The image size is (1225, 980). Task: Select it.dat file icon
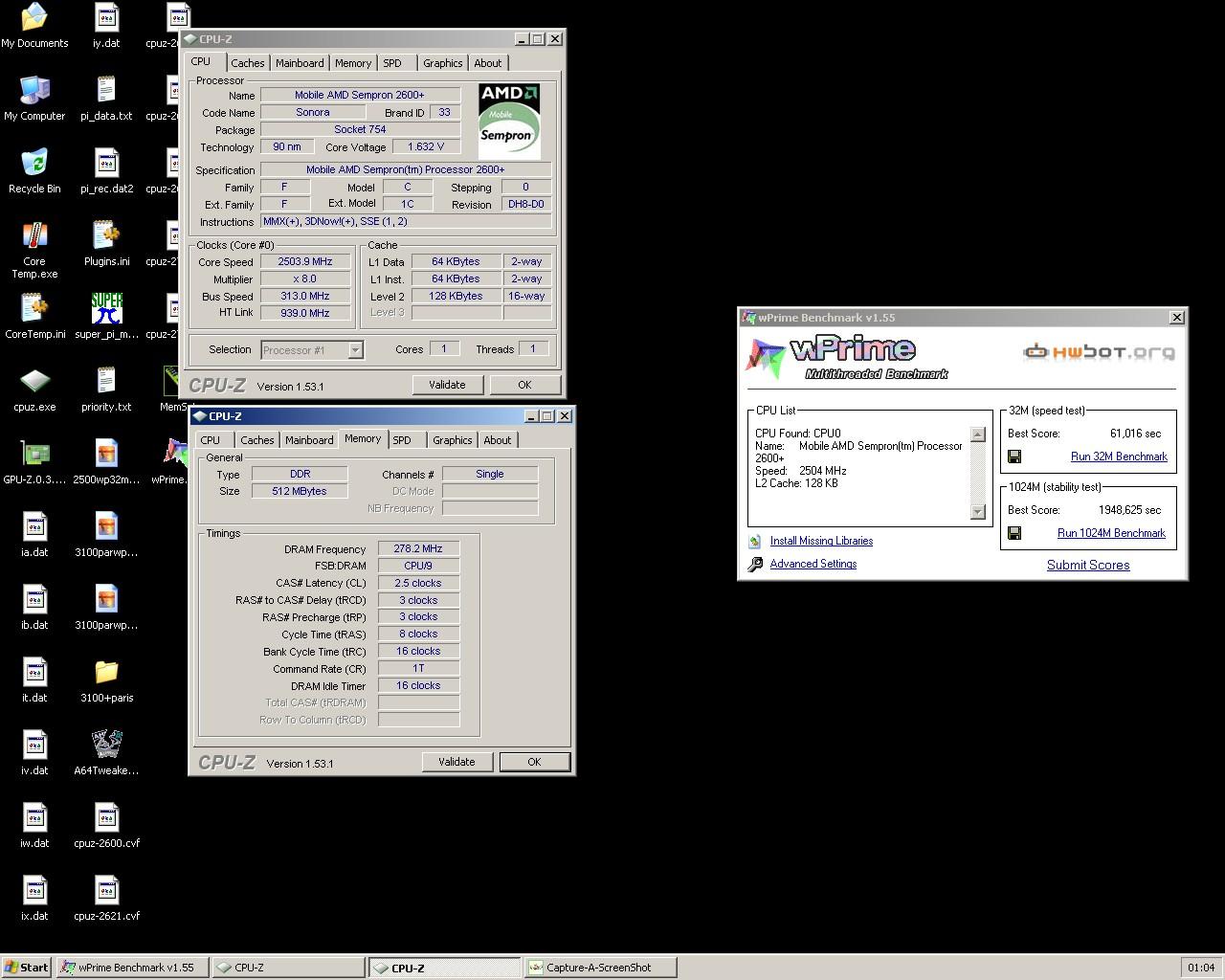(34, 679)
